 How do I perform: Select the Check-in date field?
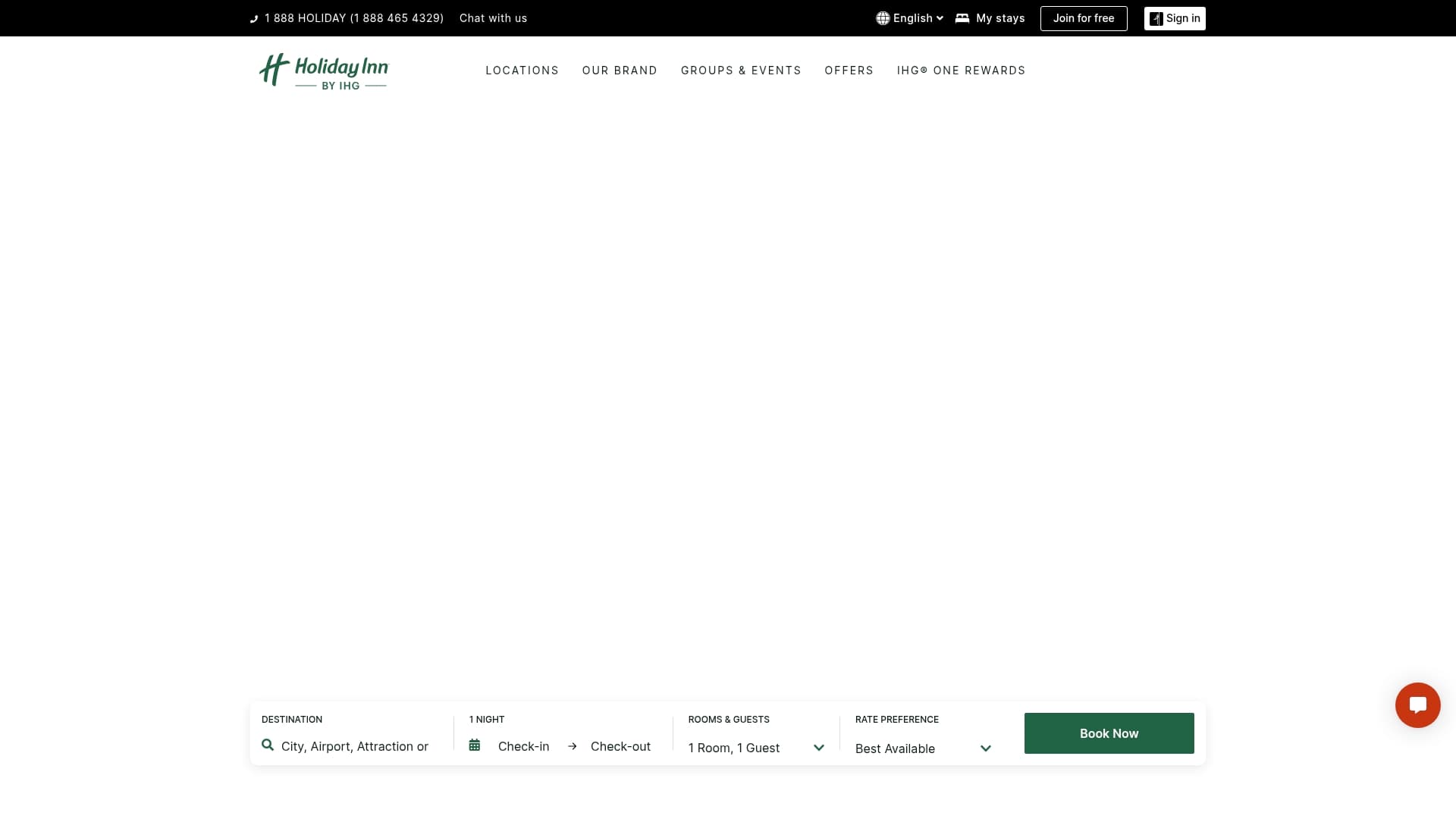click(523, 746)
